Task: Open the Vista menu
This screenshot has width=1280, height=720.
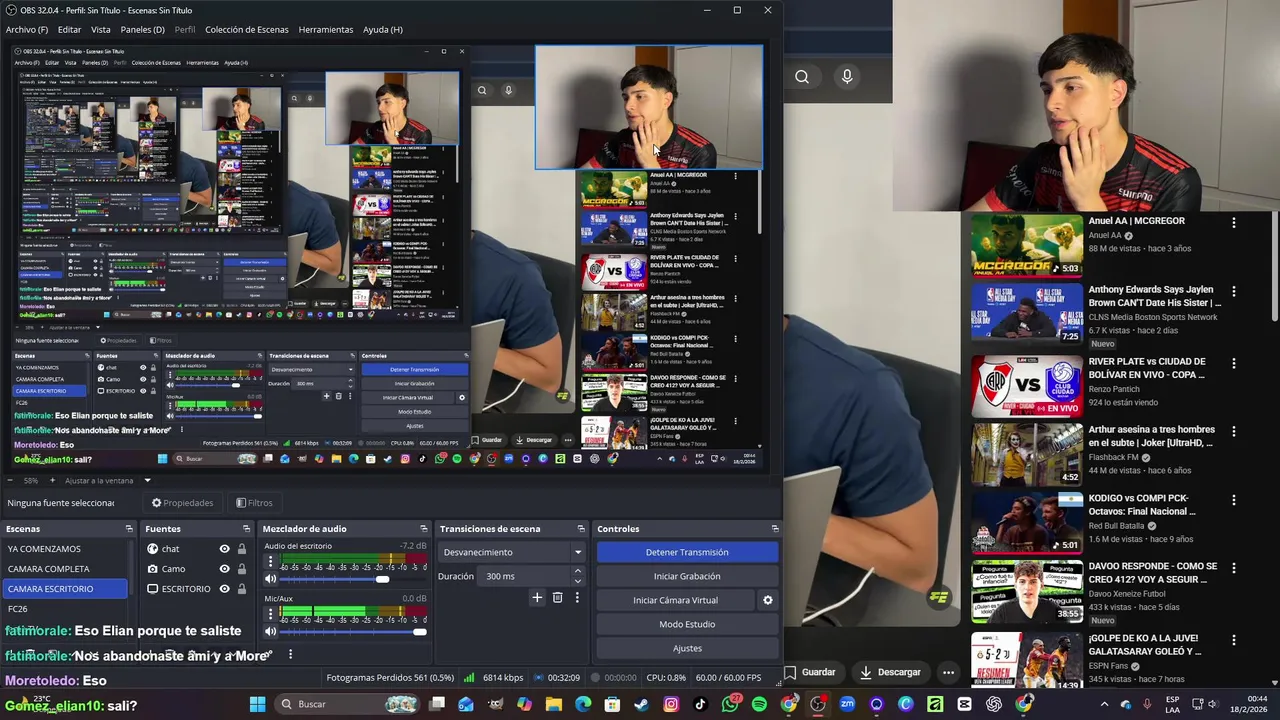Action: click(x=101, y=30)
